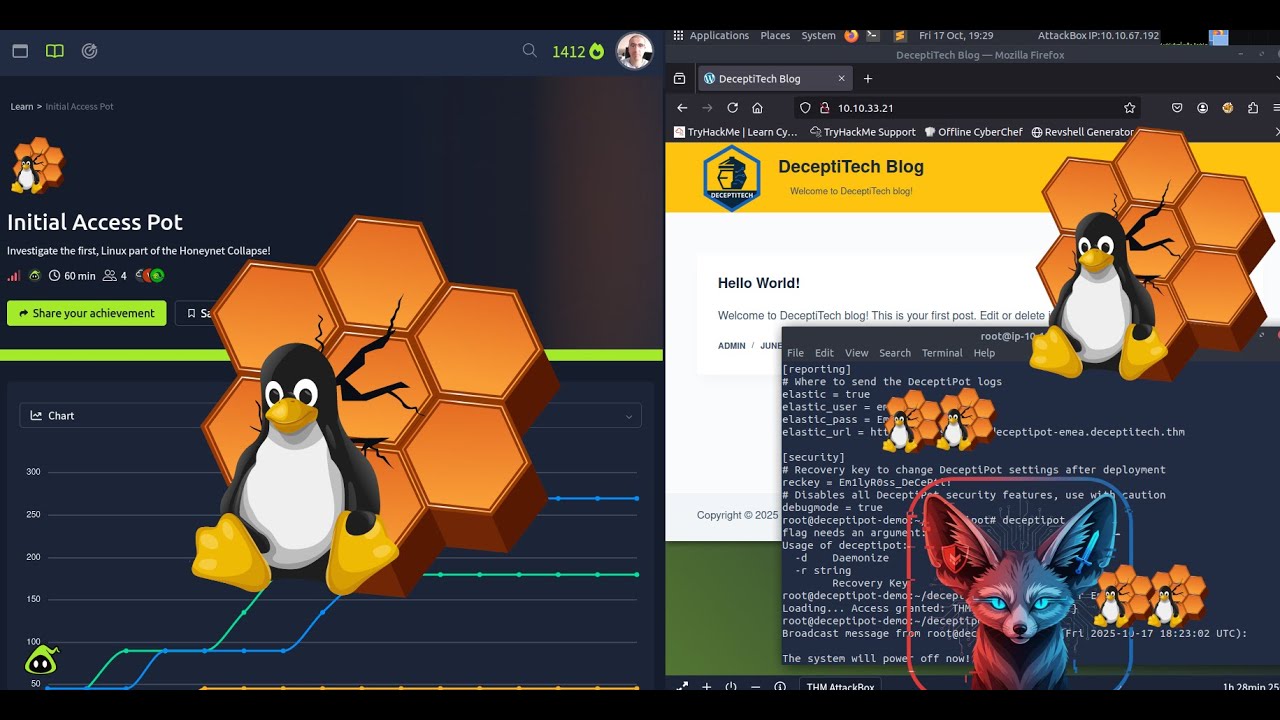Click the tracking protection shield icon
Viewport: 1280px width, 720px height.
[806, 108]
